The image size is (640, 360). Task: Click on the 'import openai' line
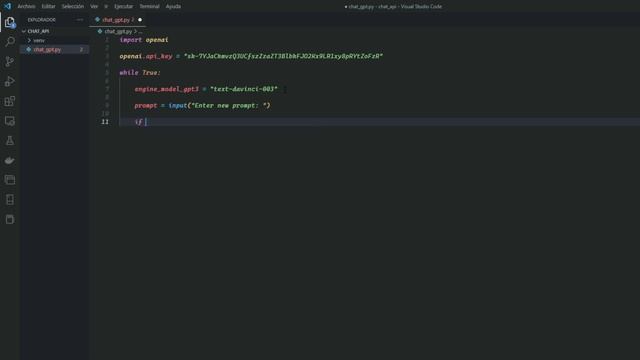click(x=144, y=40)
